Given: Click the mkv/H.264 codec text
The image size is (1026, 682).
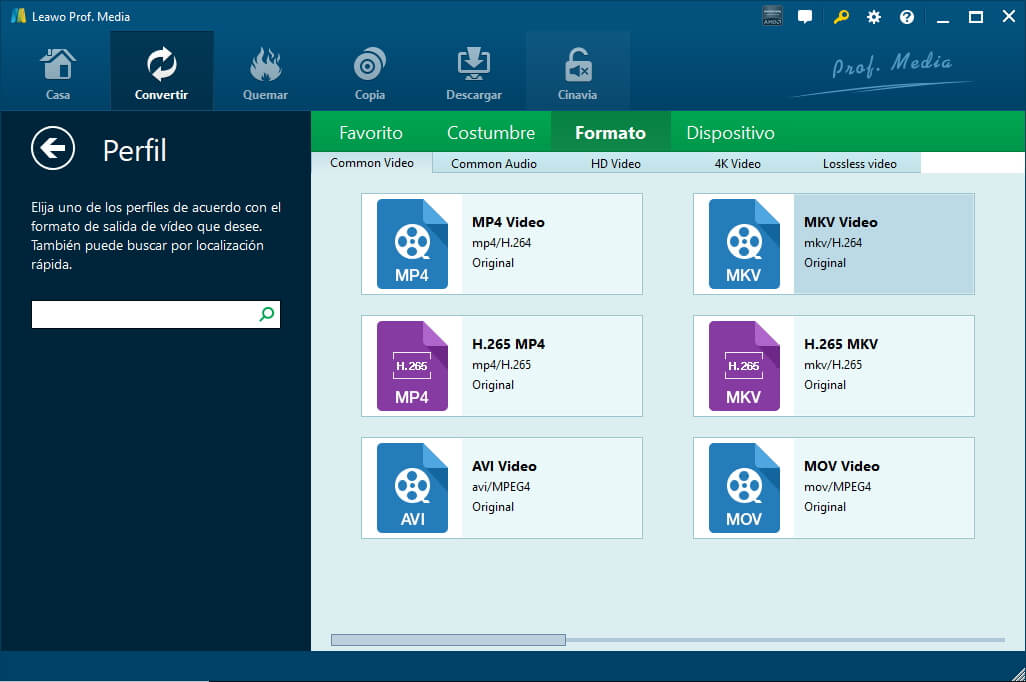Looking at the screenshot, I should [x=833, y=243].
